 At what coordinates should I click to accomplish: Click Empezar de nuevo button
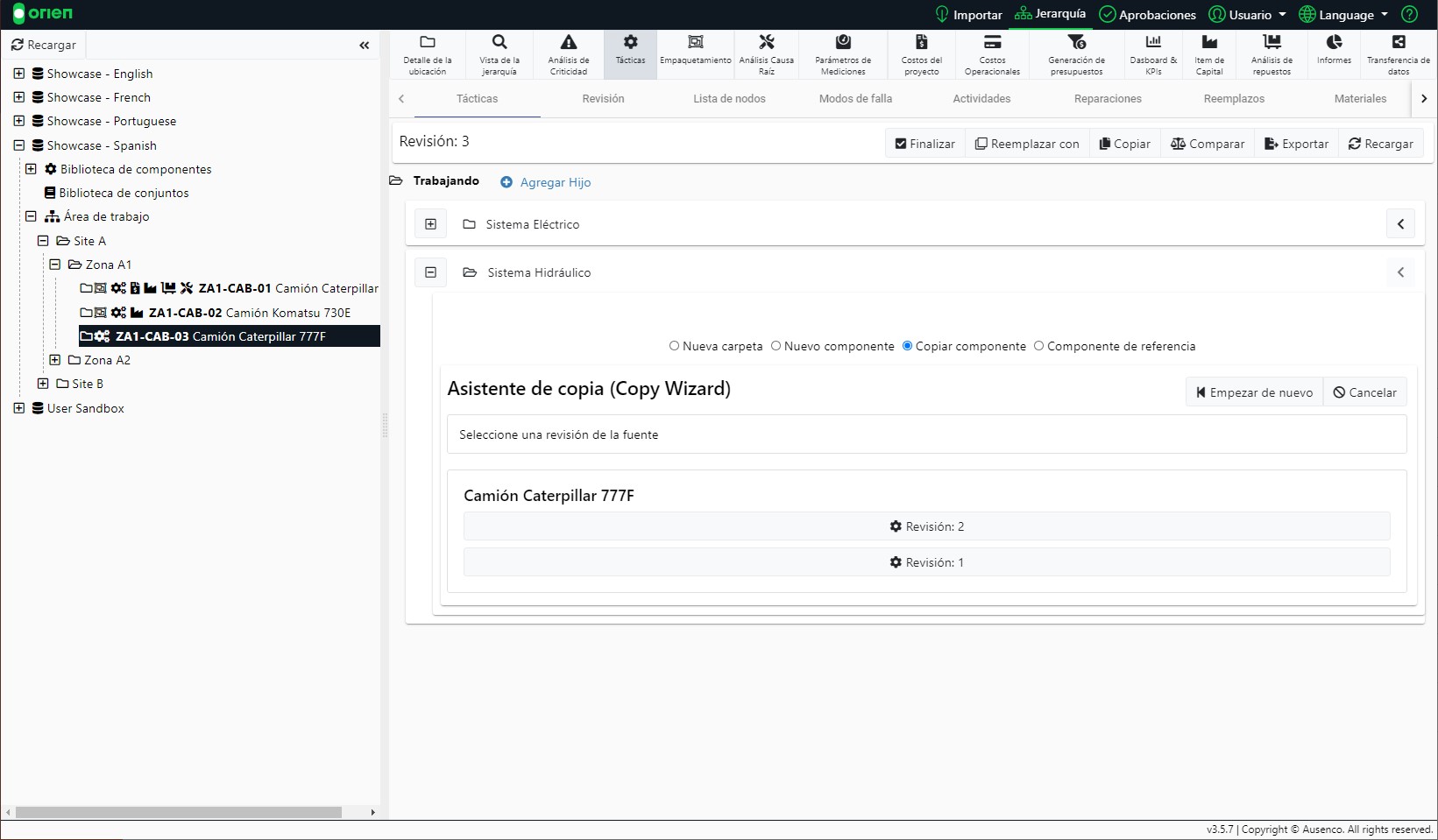tap(1254, 392)
